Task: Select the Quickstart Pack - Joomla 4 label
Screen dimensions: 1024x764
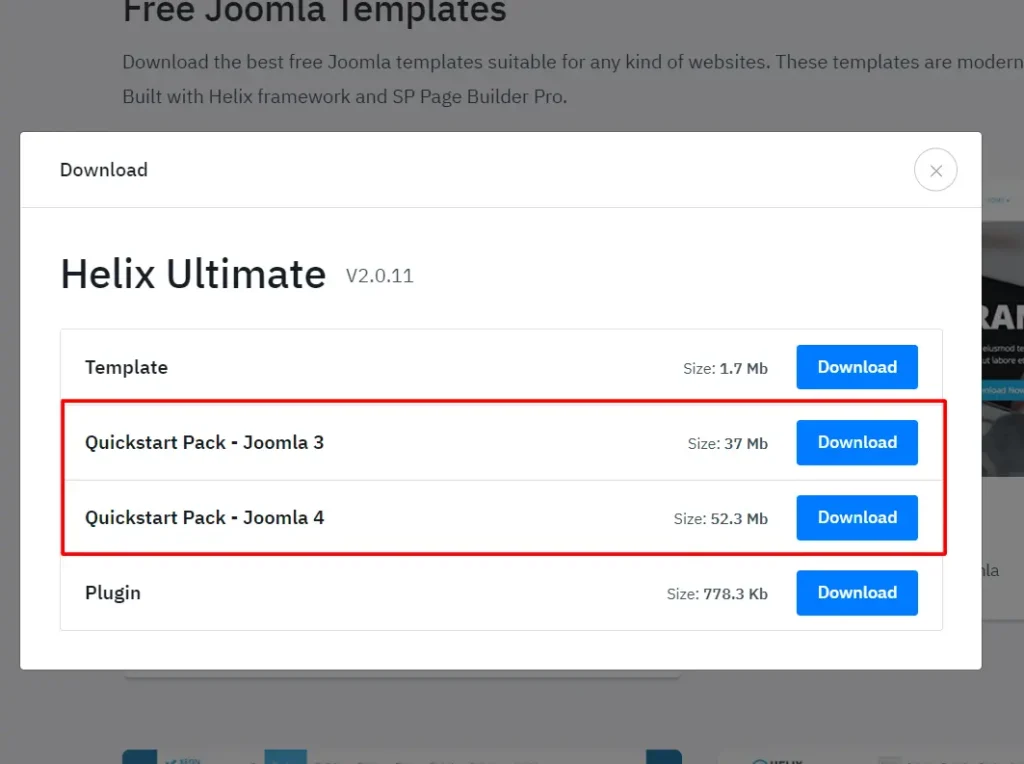Action: [x=204, y=517]
